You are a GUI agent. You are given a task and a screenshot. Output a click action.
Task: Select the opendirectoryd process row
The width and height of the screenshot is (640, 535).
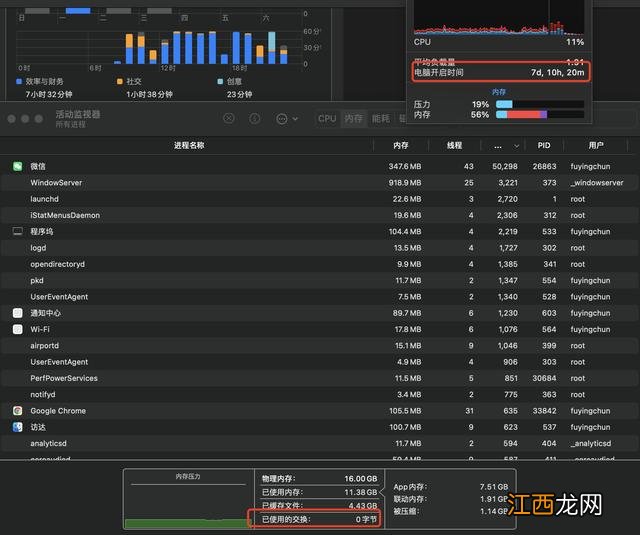pos(318,264)
